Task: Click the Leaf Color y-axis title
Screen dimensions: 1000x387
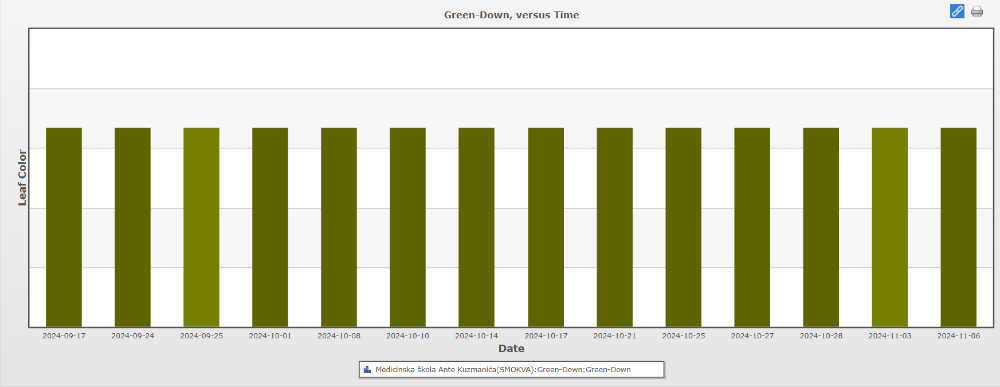Action: click(22, 177)
